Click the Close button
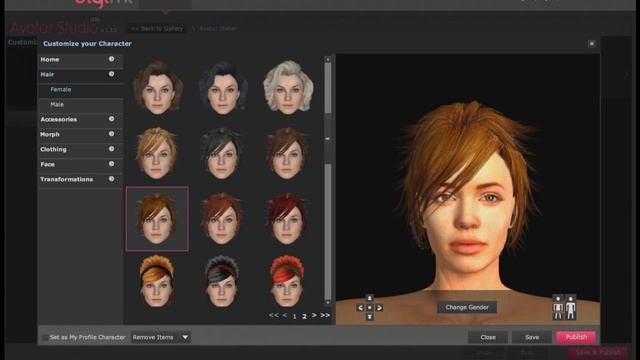 (x=488, y=337)
